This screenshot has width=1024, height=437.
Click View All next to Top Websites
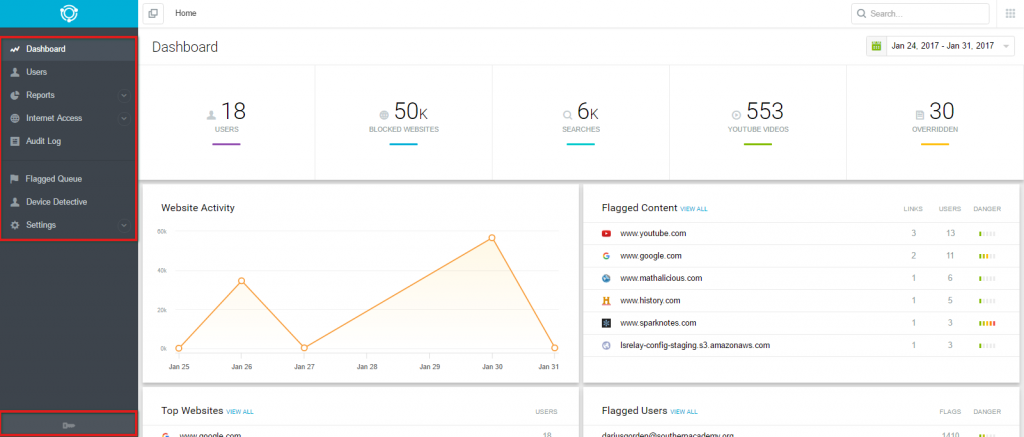(240, 412)
